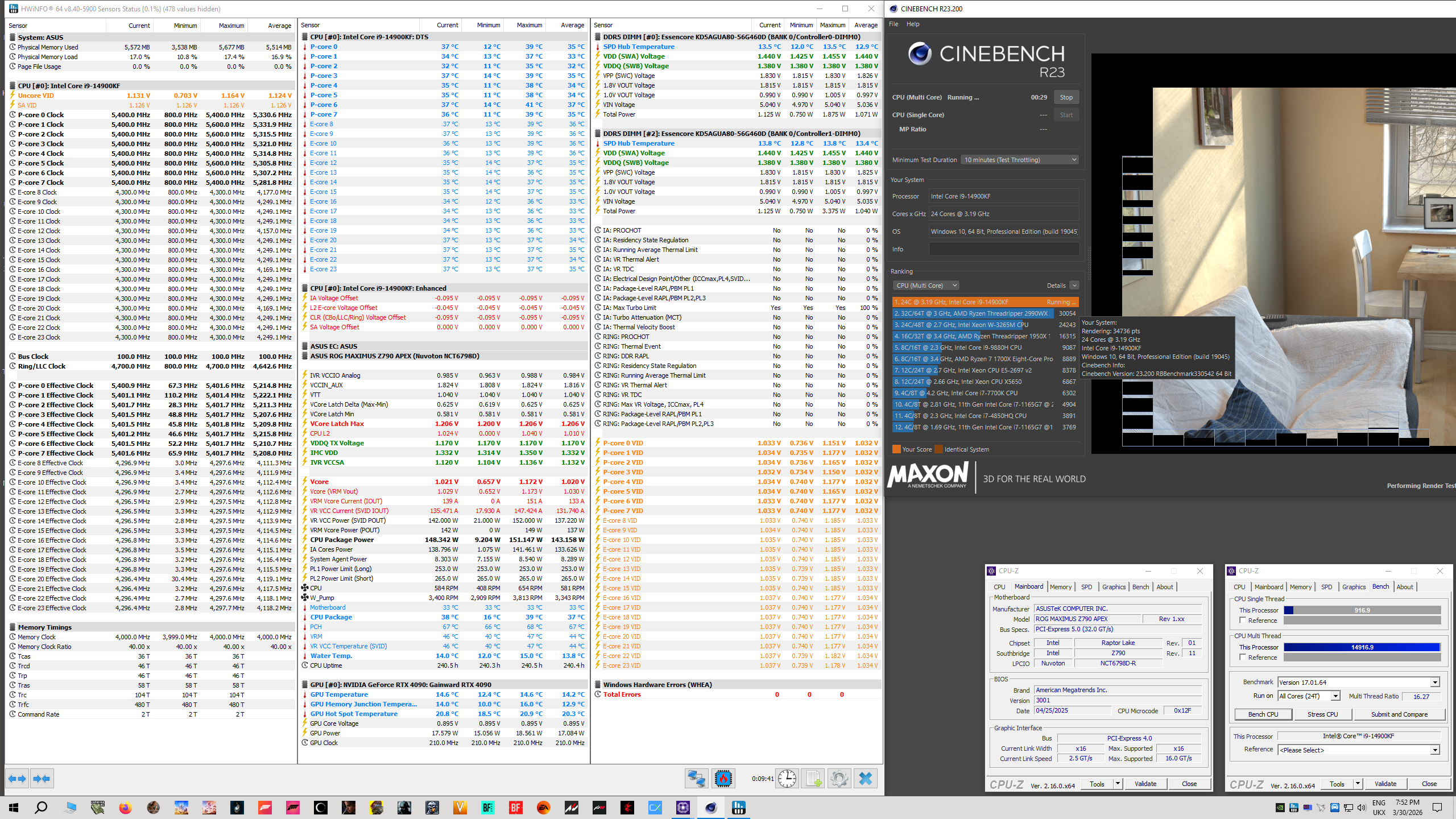Open CPU (Multi Core) ranking dropdown
The width and height of the screenshot is (1456, 819).
click(926, 286)
